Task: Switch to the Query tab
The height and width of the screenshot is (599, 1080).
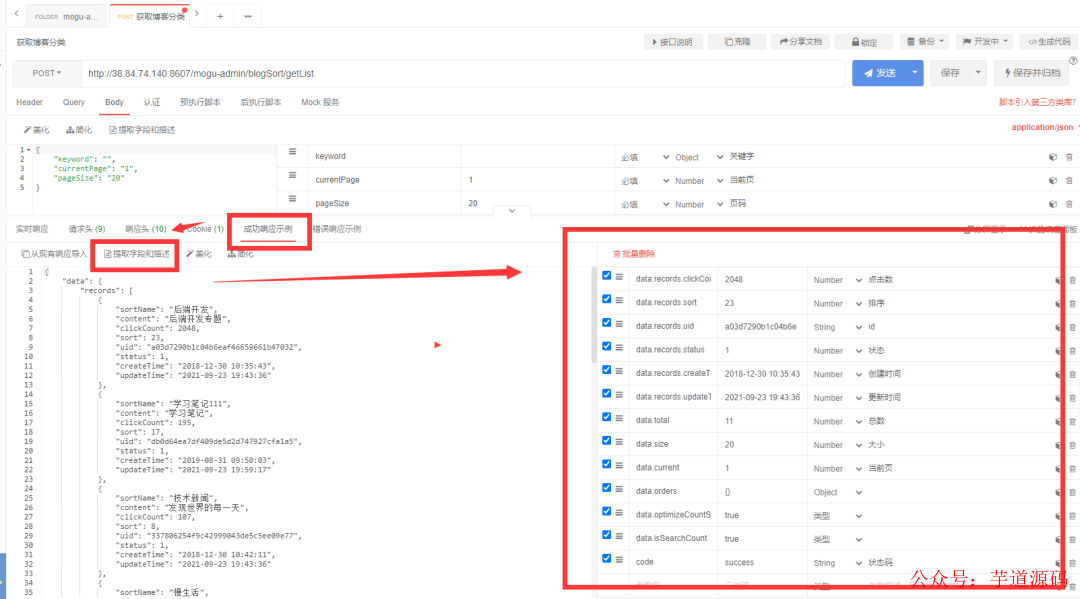Action: tap(74, 102)
